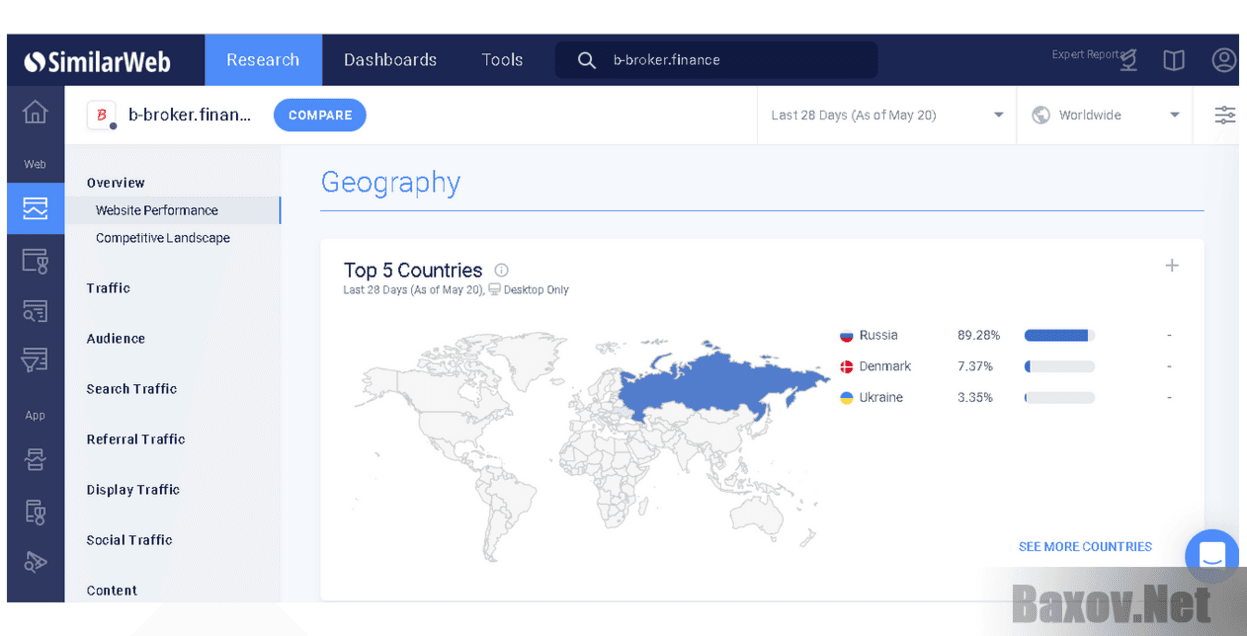This screenshot has width=1247, height=636.
Task: Click the filter settings sliders icon
Action: (x=1224, y=115)
